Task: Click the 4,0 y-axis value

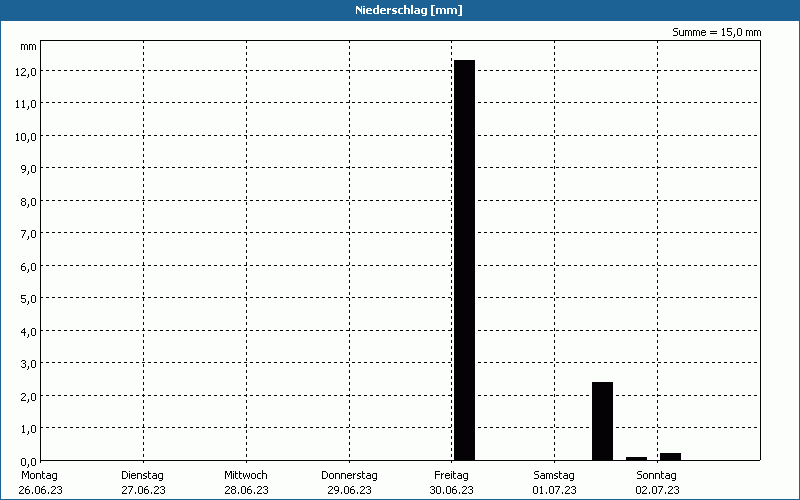Action: [x=28, y=332]
